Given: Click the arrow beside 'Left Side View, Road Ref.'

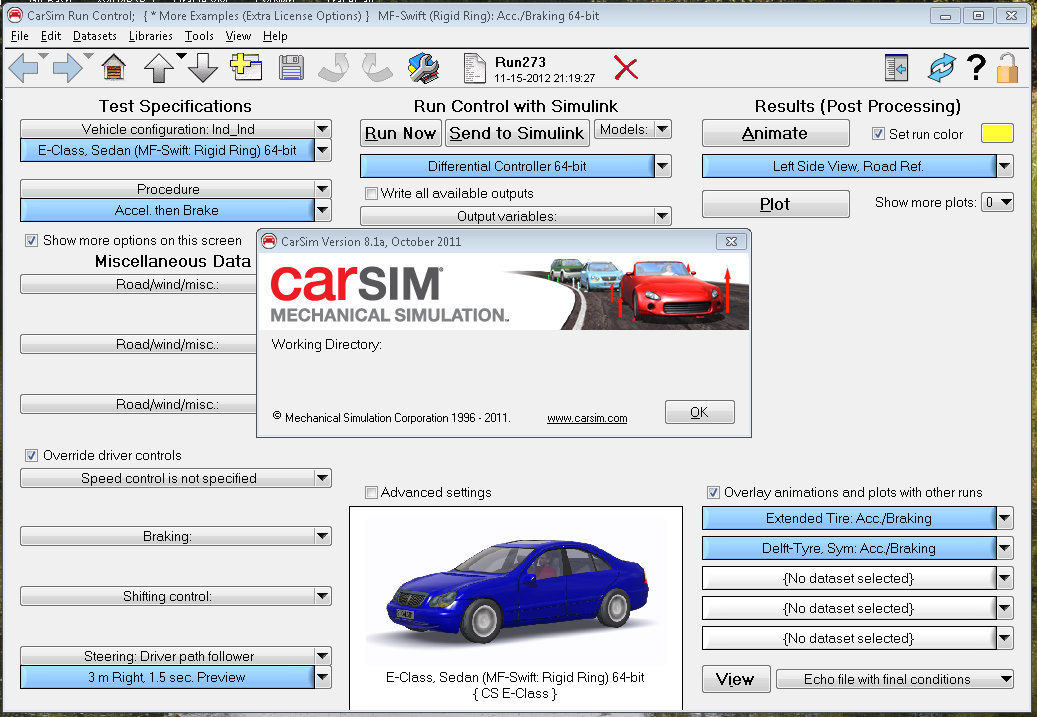Looking at the screenshot, I should click(1005, 166).
